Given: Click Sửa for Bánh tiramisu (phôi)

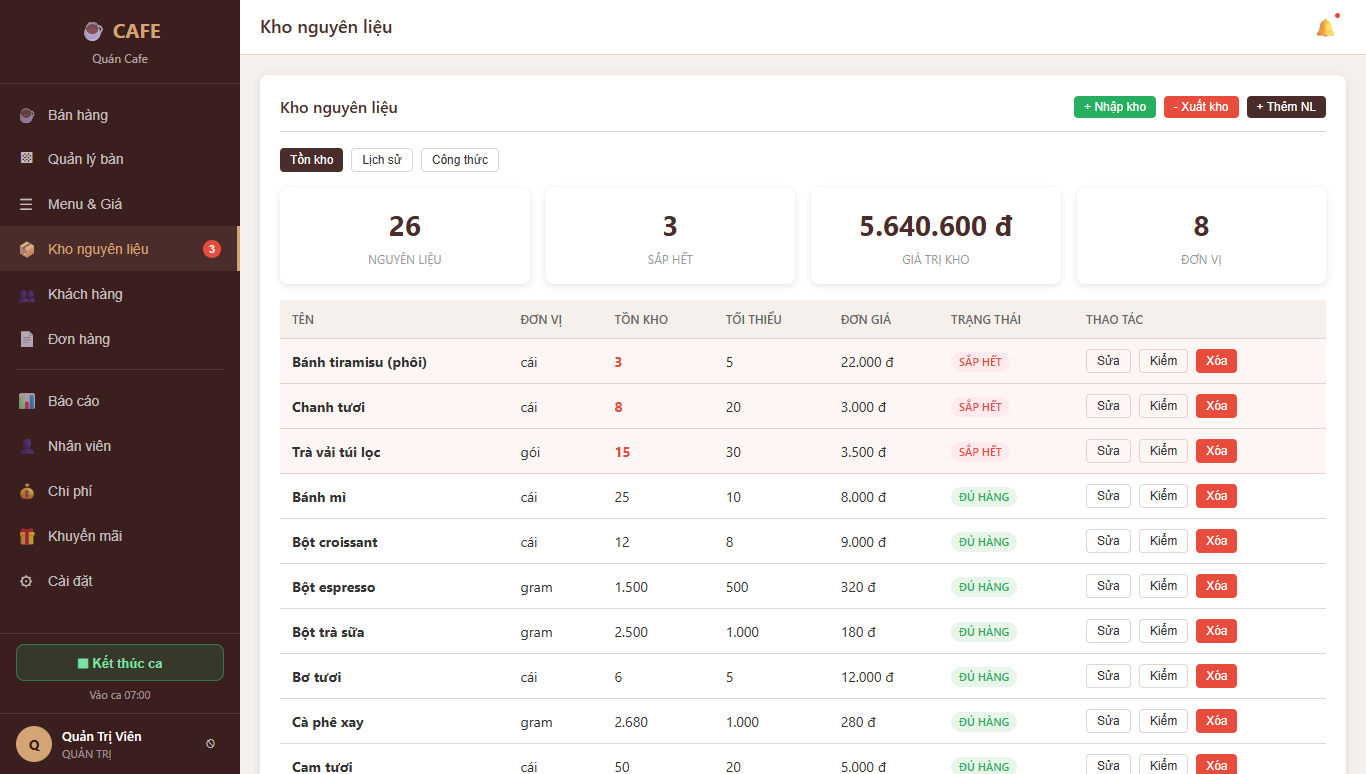Looking at the screenshot, I should click(x=1108, y=361).
